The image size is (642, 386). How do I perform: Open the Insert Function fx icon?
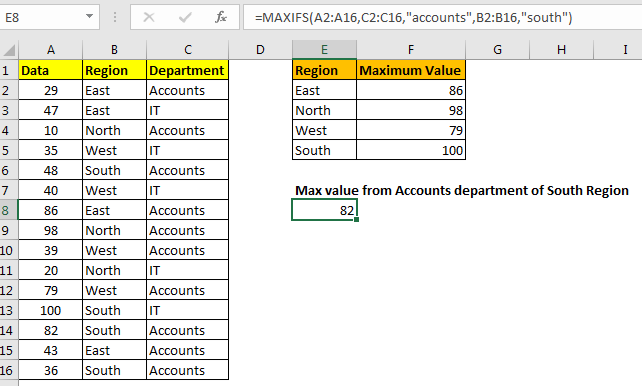point(221,17)
